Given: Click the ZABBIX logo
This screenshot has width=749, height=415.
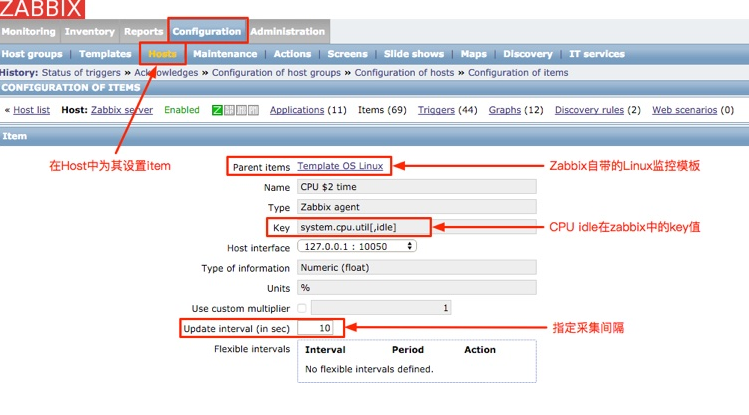Looking at the screenshot, I should point(42,9).
